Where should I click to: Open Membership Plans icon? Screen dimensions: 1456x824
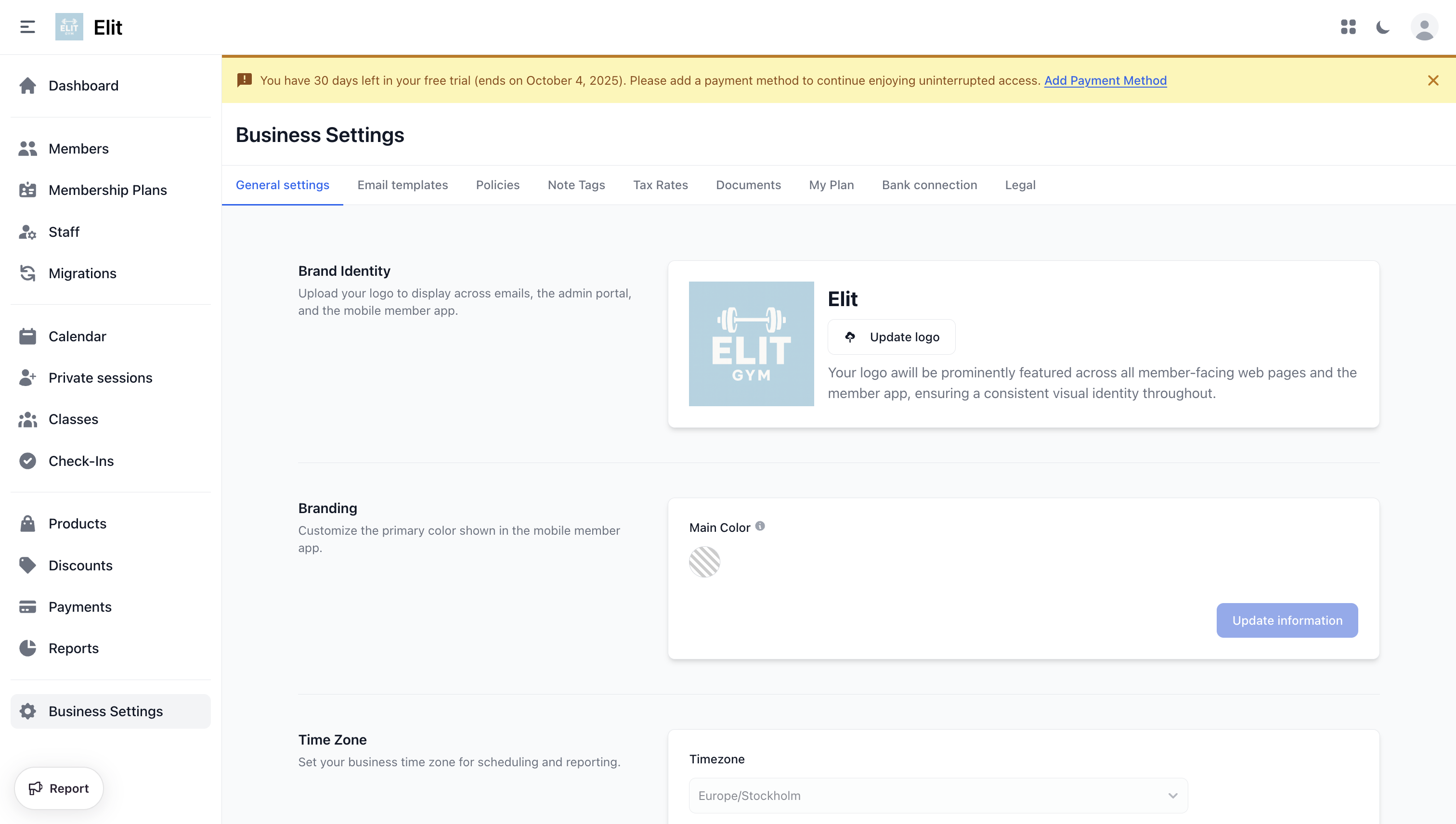coord(27,190)
